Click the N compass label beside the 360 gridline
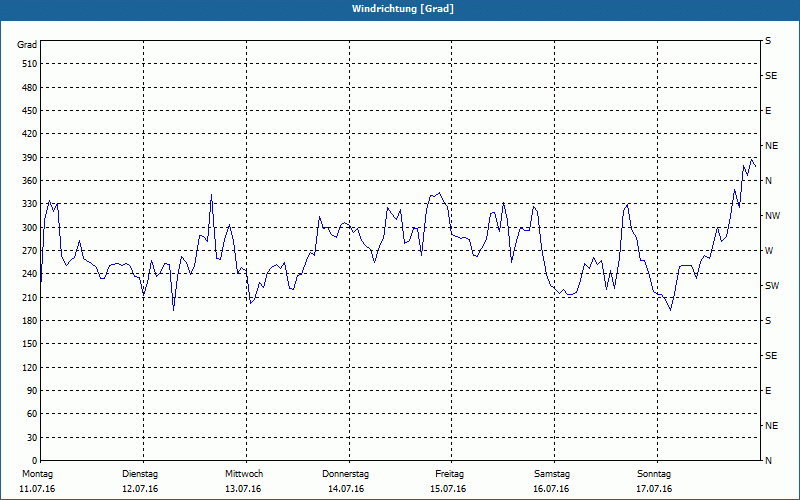The height and width of the screenshot is (500, 800). click(x=768, y=181)
